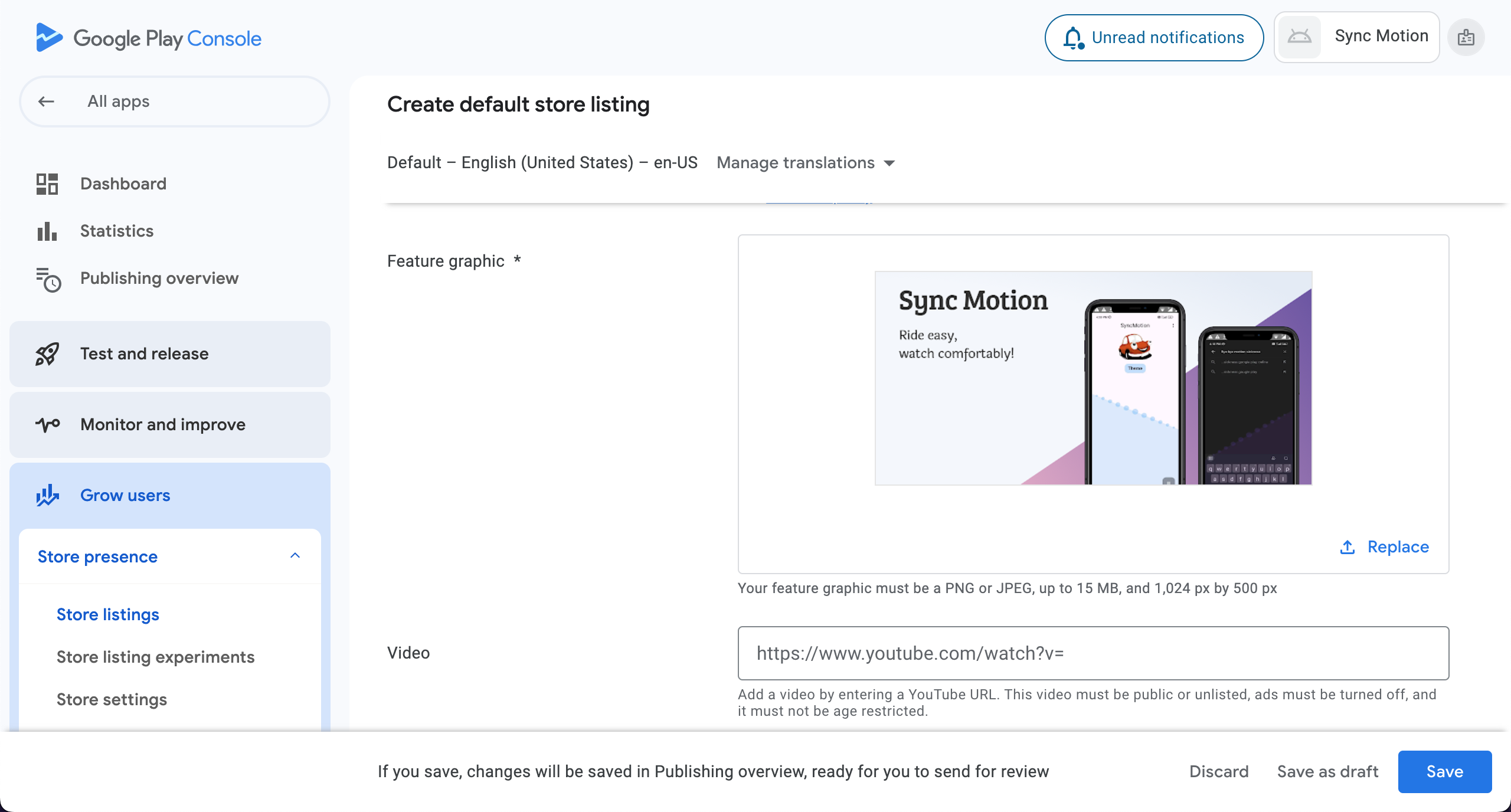1511x812 pixels.
Task: Open the Sync Motion app selector
Action: click(x=1356, y=37)
